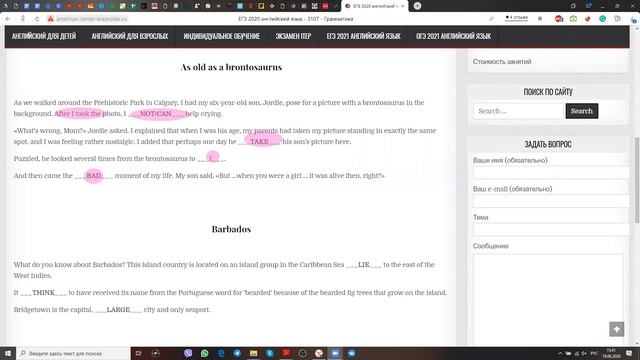Click the taskbar clock

click(x=611, y=353)
